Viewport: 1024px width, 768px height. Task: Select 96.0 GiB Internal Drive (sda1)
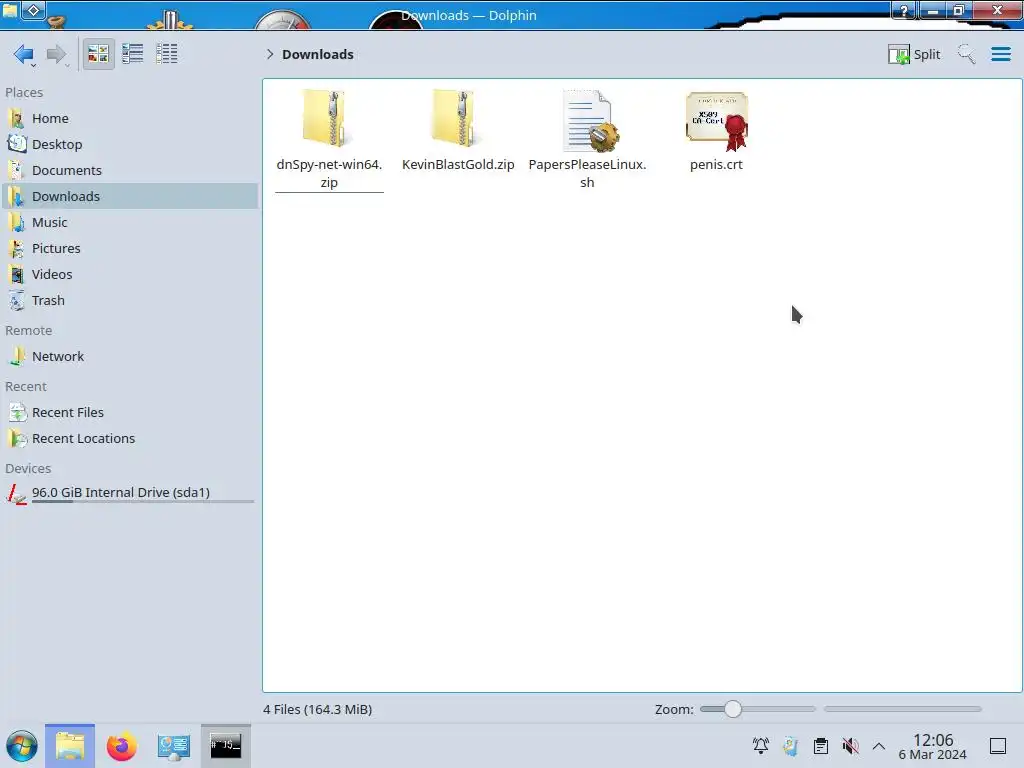[x=130, y=494]
